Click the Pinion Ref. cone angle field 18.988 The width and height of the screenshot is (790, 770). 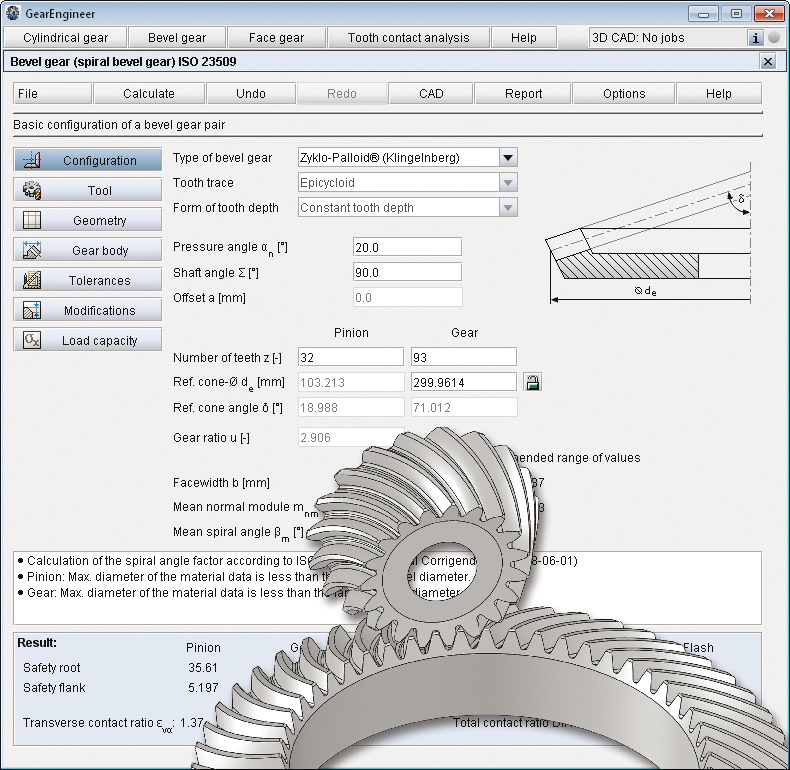(351, 408)
